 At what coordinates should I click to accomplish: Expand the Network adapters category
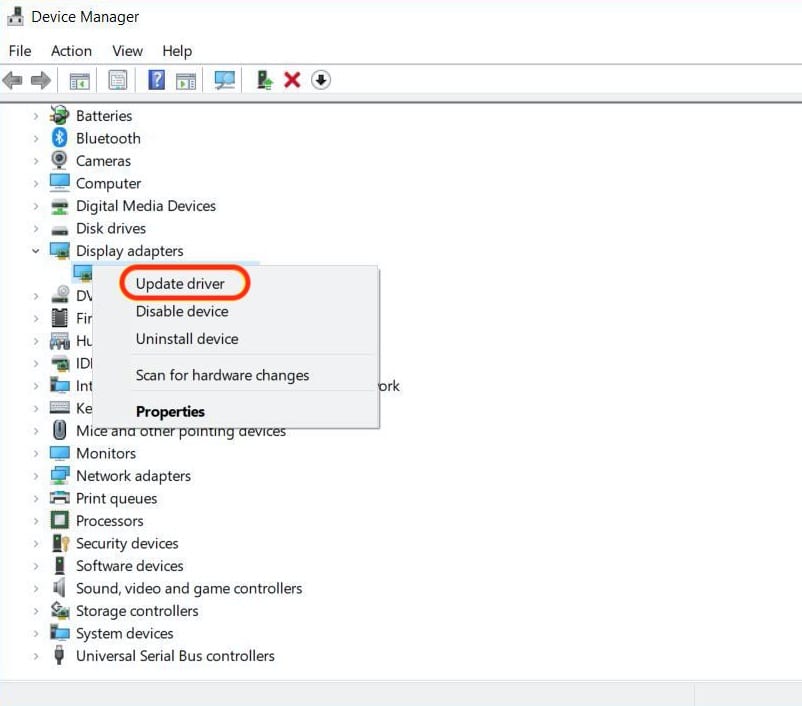pos(36,476)
